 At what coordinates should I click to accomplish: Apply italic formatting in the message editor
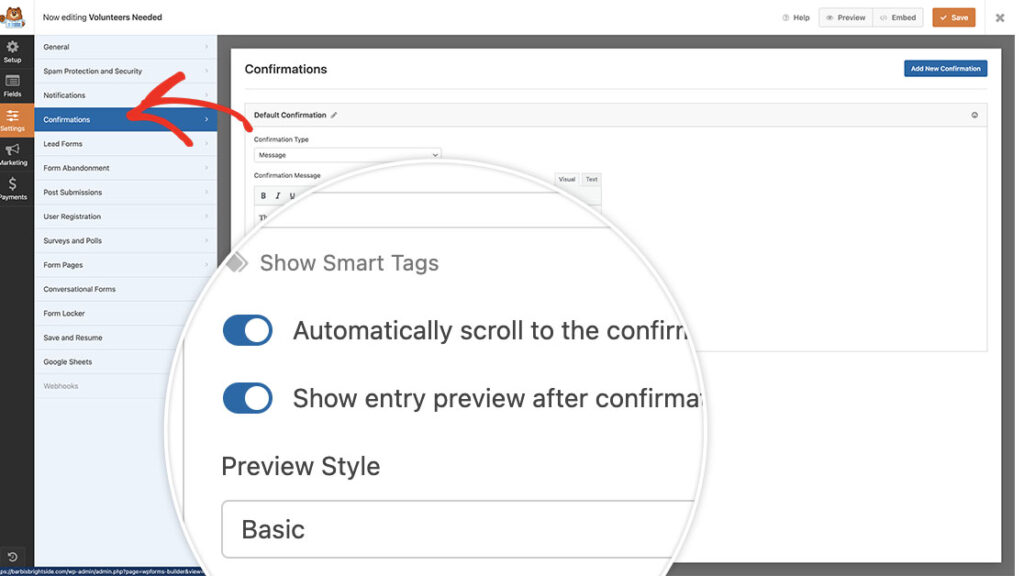[277, 195]
